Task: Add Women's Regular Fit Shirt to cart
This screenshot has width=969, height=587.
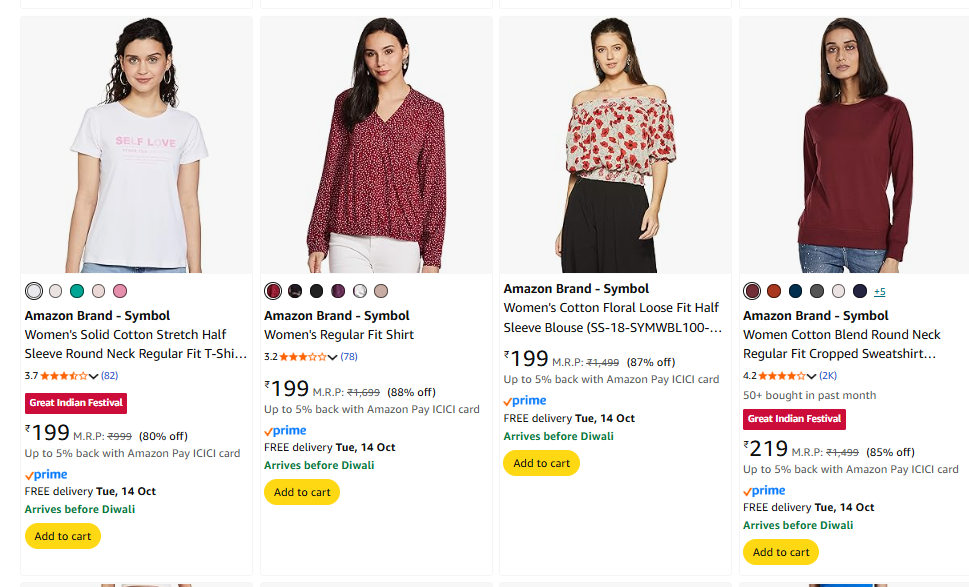Action: pyautogui.click(x=302, y=492)
